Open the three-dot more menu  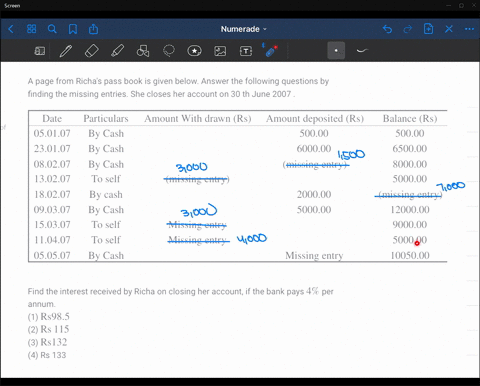[469, 29]
